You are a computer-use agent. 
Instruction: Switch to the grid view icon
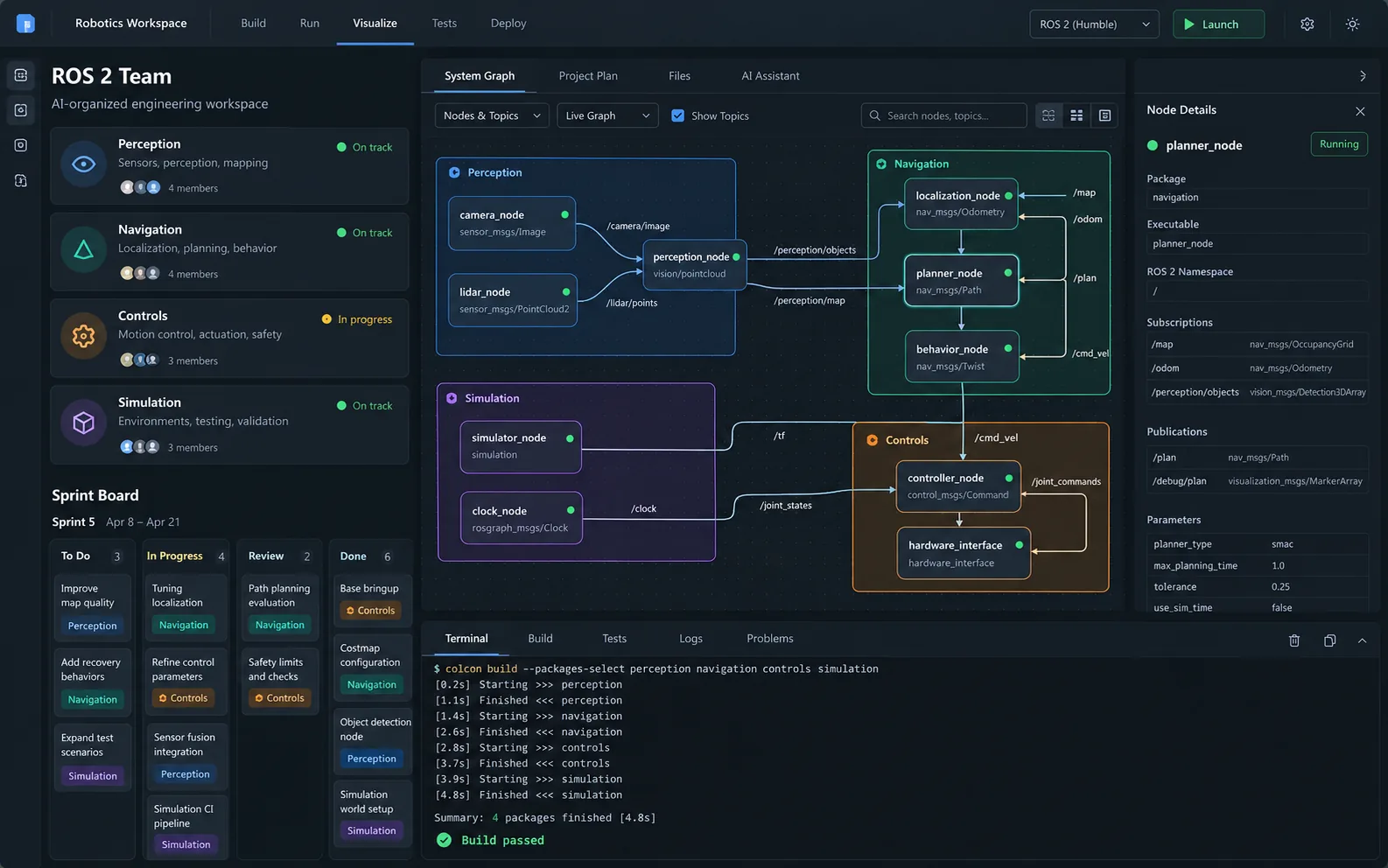pyautogui.click(x=1076, y=115)
